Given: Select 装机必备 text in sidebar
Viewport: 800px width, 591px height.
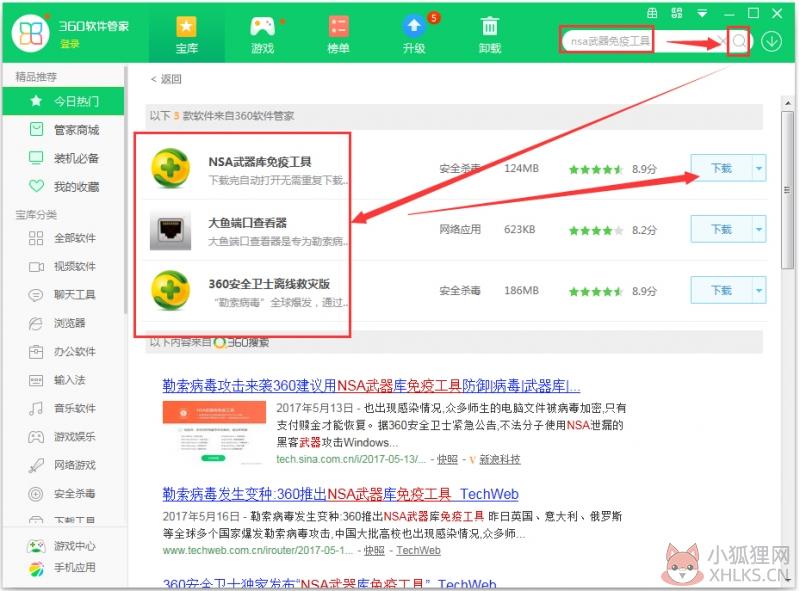Looking at the screenshot, I should pyautogui.click(x=77, y=159).
